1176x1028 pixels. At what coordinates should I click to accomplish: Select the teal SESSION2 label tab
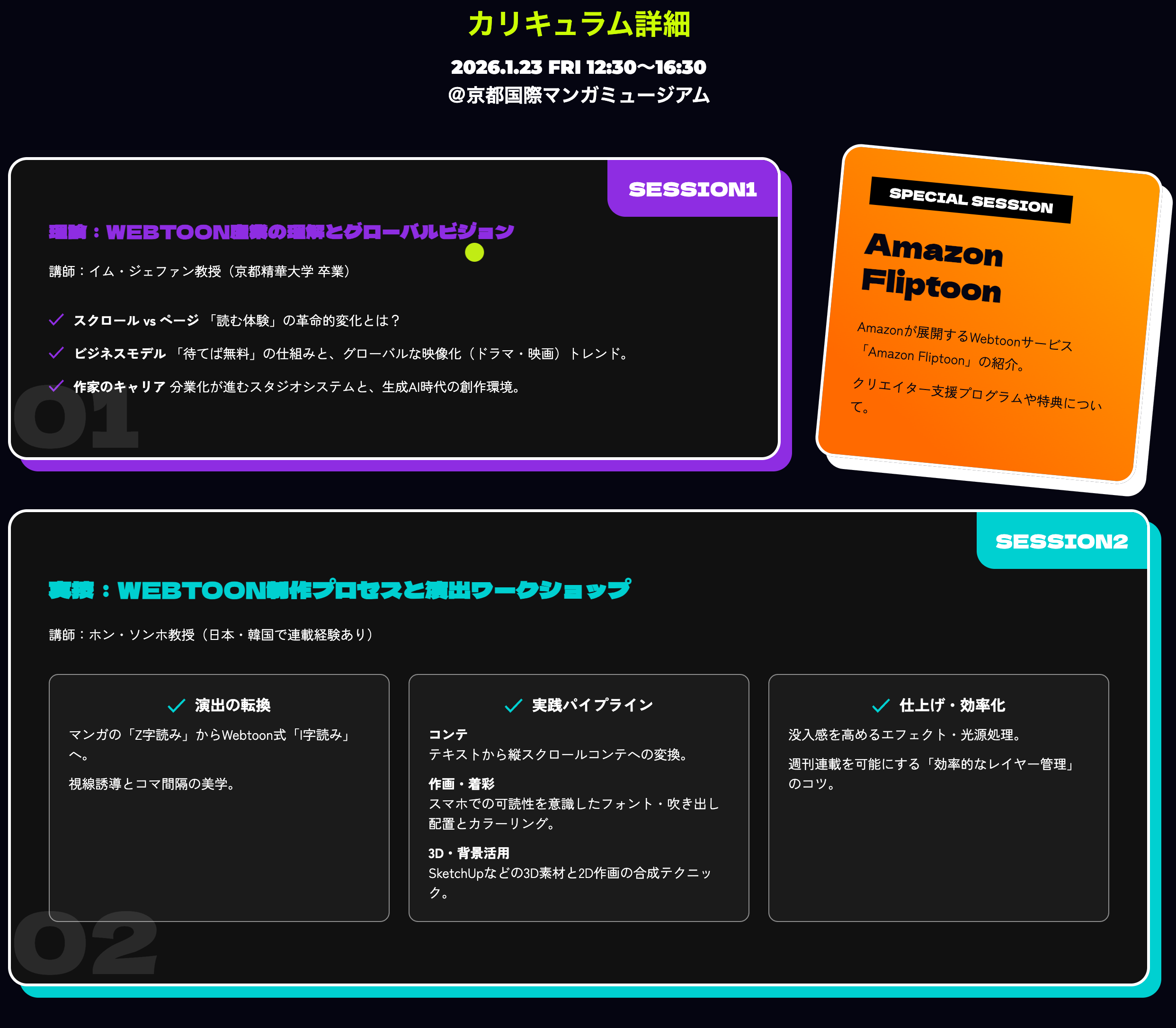click(1061, 541)
